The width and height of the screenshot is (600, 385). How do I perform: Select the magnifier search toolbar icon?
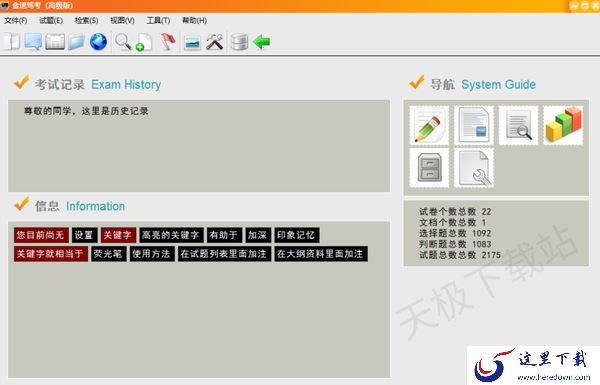123,42
